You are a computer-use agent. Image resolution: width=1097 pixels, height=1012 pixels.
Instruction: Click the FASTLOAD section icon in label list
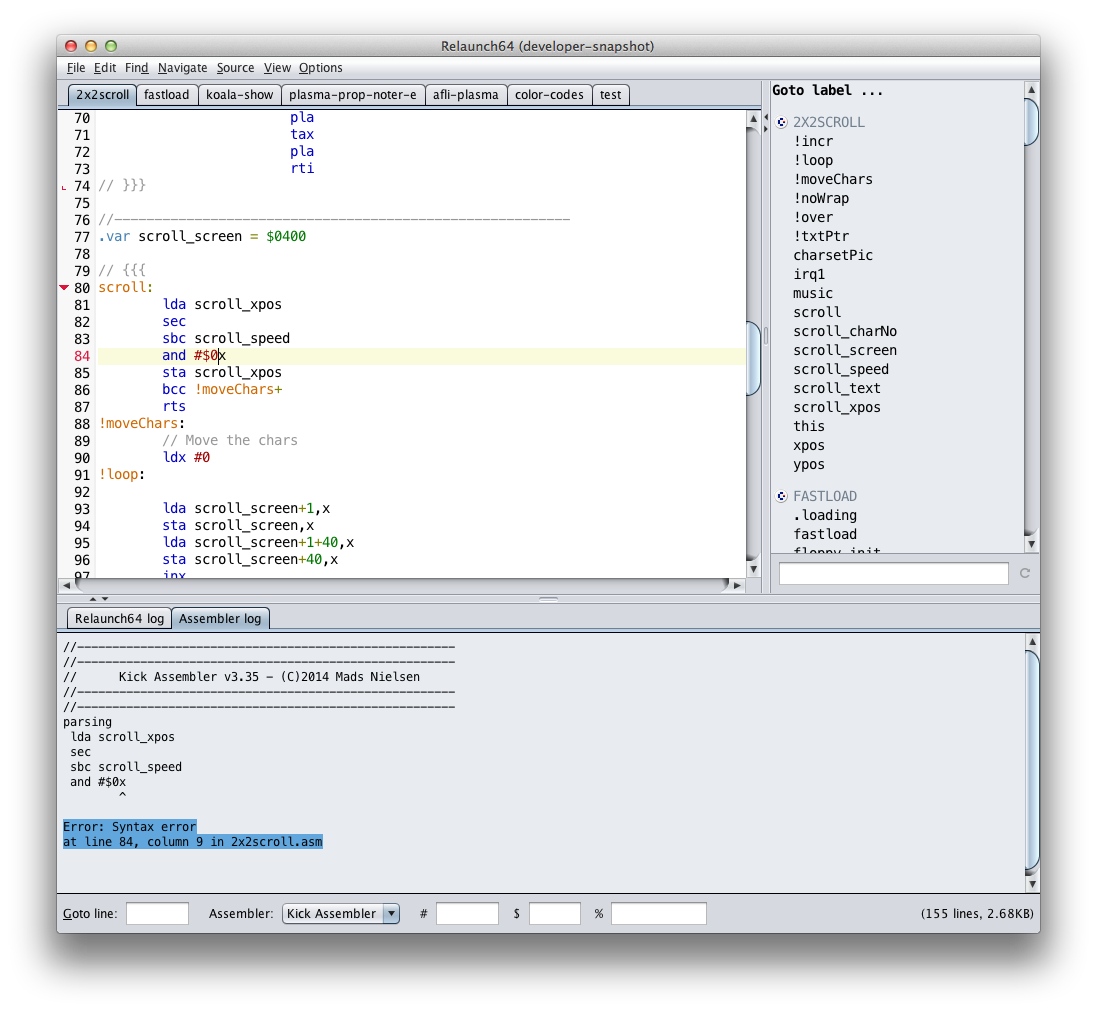[x=782, y=497]
